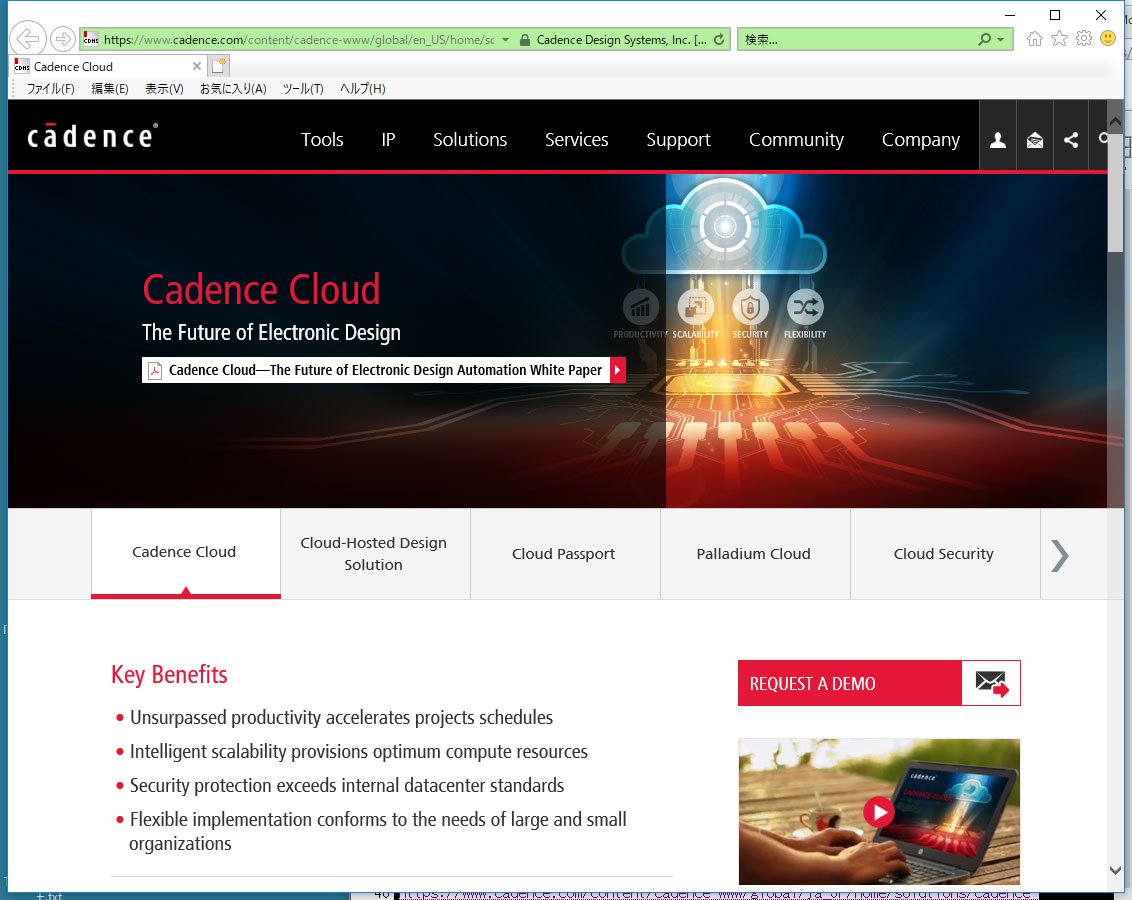1132x900 pixels.
Task: Click the scrollbar down arrow
Action: click(1115, 870)
